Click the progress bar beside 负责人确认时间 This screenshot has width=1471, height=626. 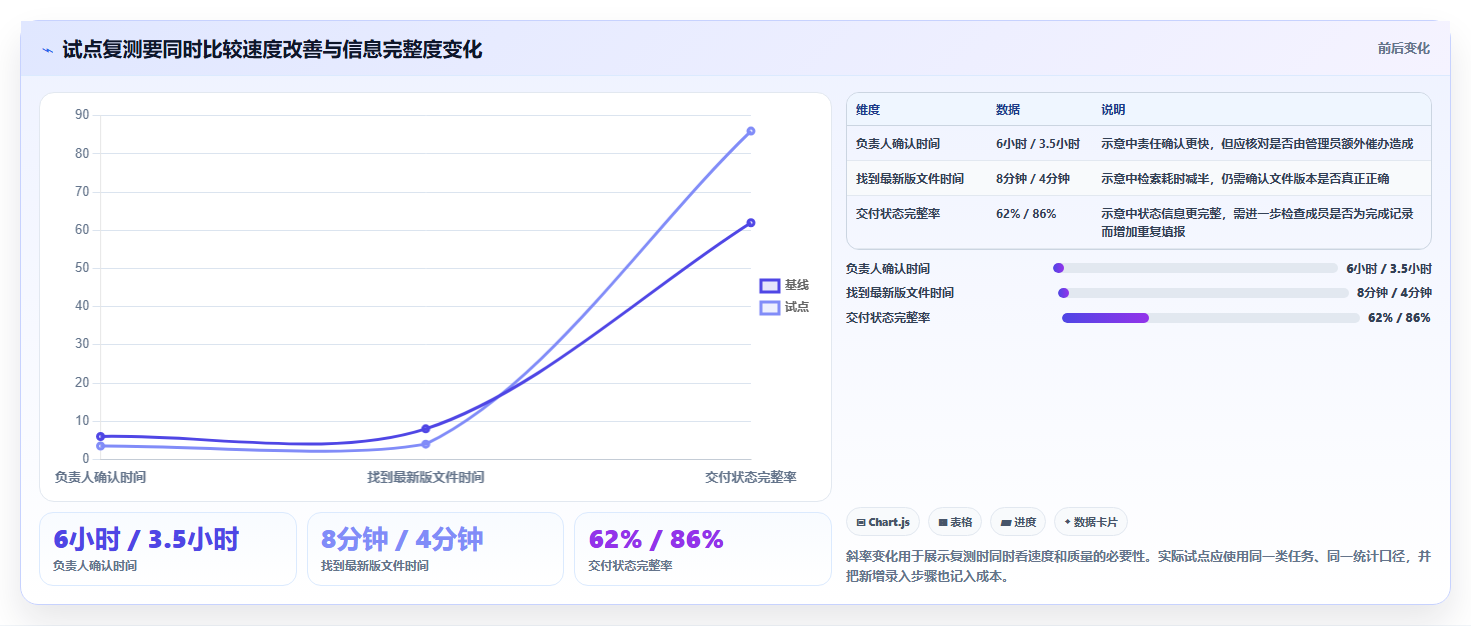[x=1195, y=268]
